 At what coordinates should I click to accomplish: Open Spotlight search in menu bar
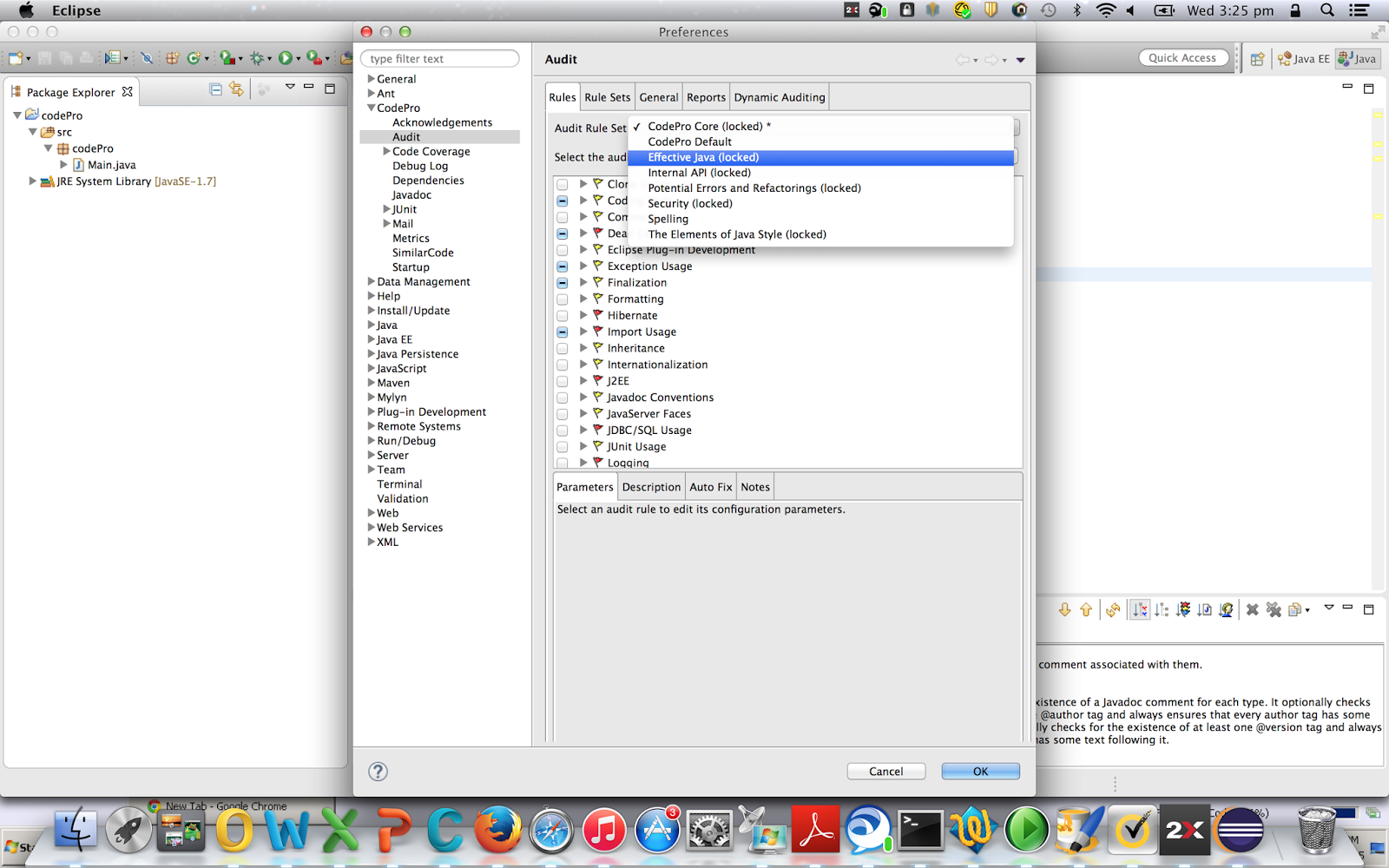point(1327,10)
